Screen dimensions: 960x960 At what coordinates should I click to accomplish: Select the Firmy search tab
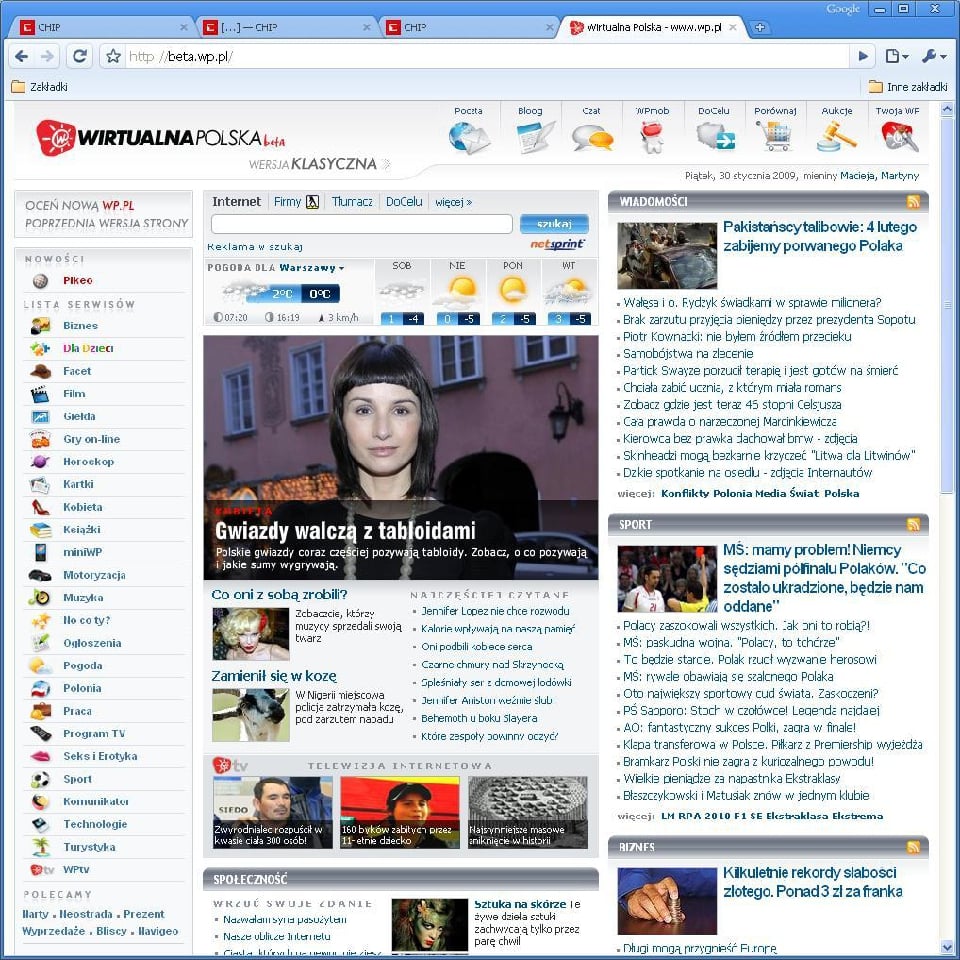coord(287,202)
